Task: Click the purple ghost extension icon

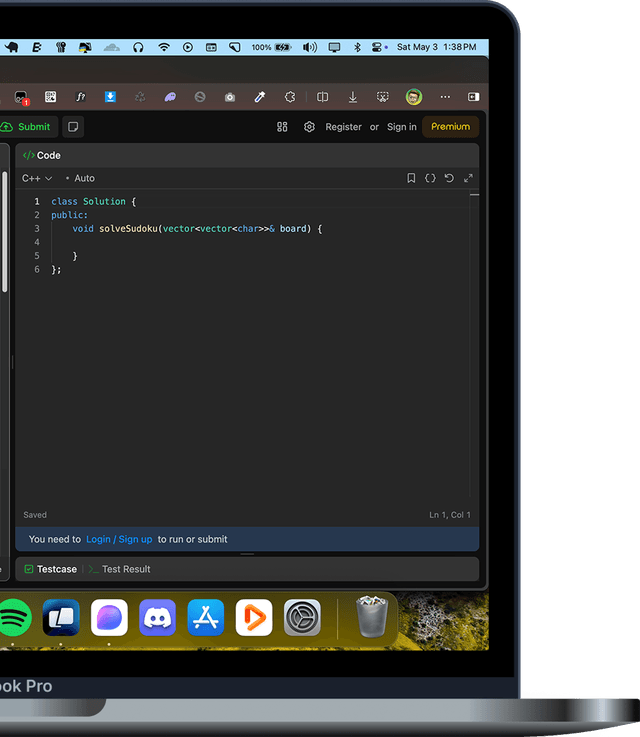Action: [170, 97]
